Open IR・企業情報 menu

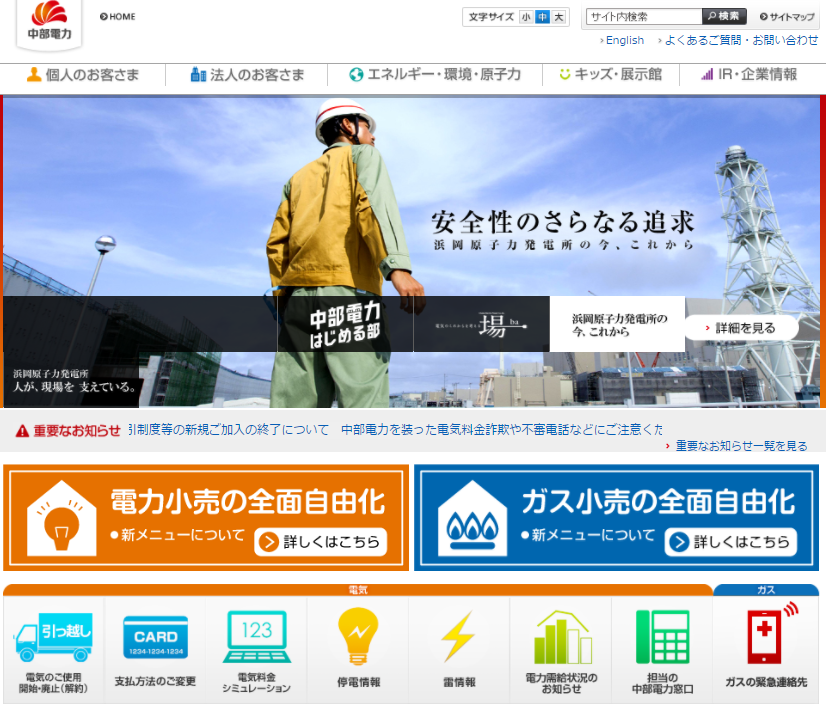749,75
